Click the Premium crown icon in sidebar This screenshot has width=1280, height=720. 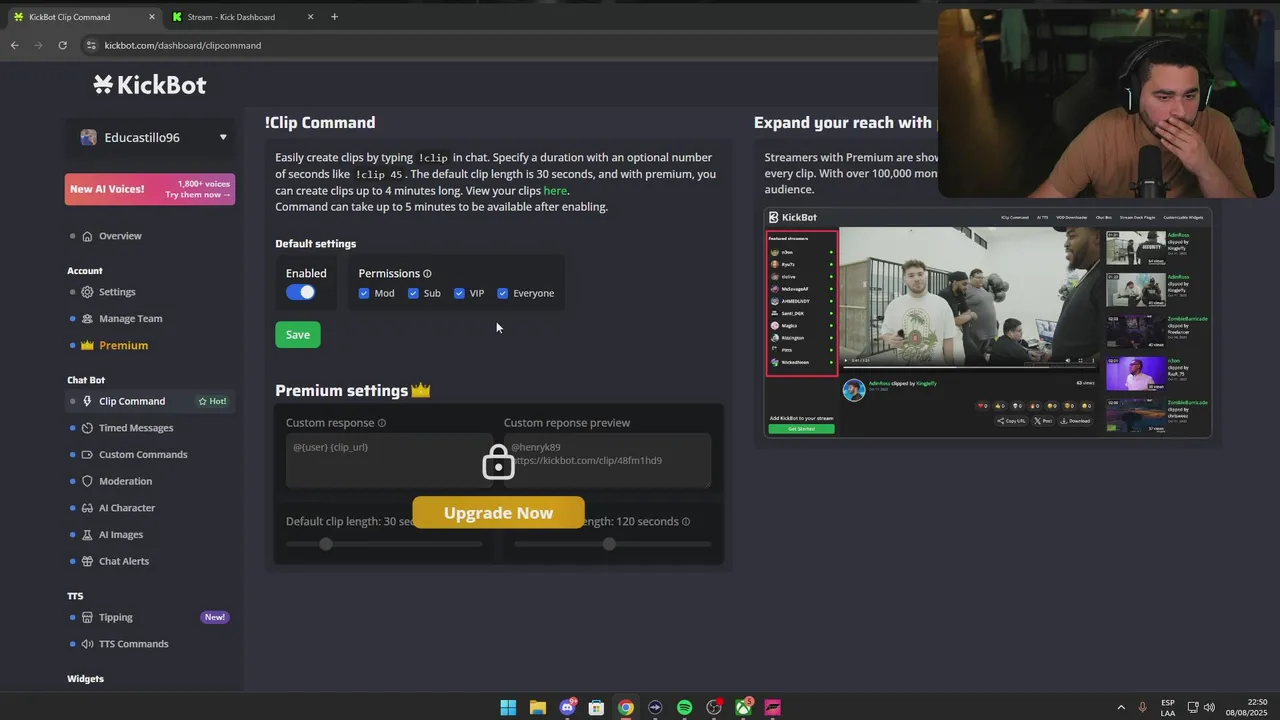pyautogui.click(x=87, y=345)
